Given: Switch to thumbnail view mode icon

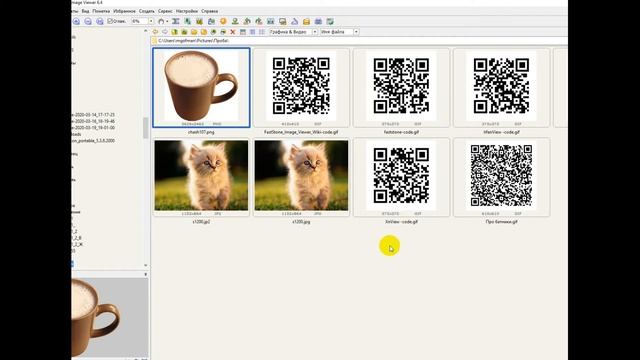Looking at the screenshot, I should (x=243, y=32).
